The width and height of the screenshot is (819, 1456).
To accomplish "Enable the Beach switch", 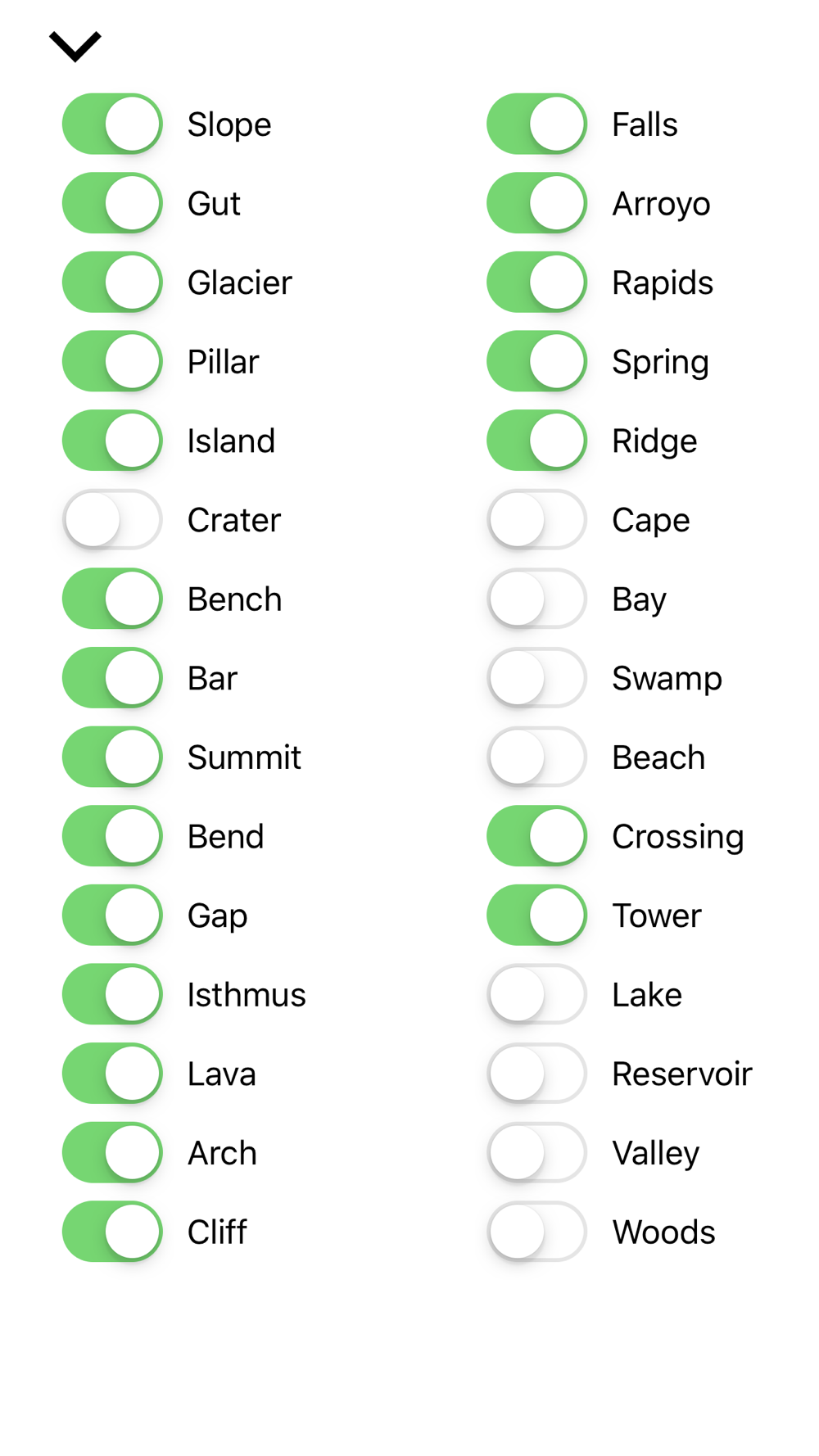I will point(536,757).
